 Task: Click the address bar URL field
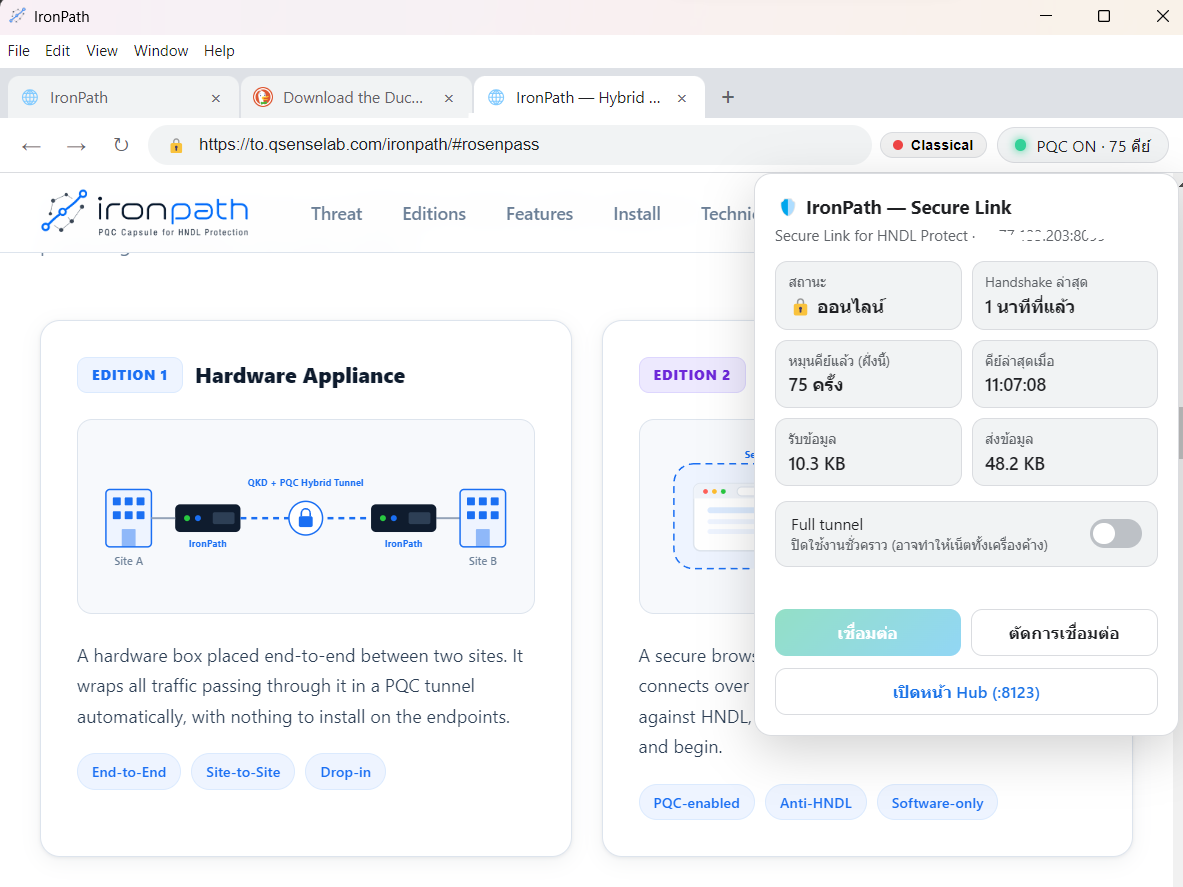click(510, 145)
